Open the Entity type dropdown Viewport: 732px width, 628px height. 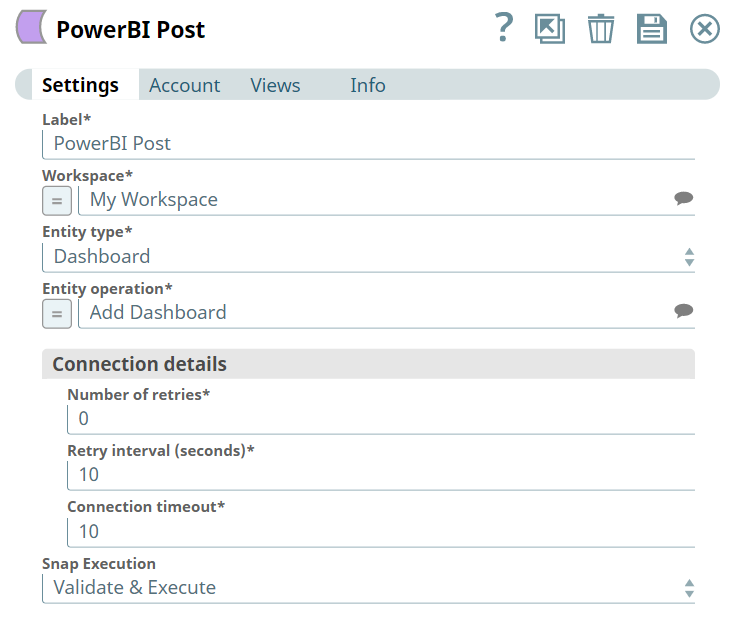tap(368, 257)
